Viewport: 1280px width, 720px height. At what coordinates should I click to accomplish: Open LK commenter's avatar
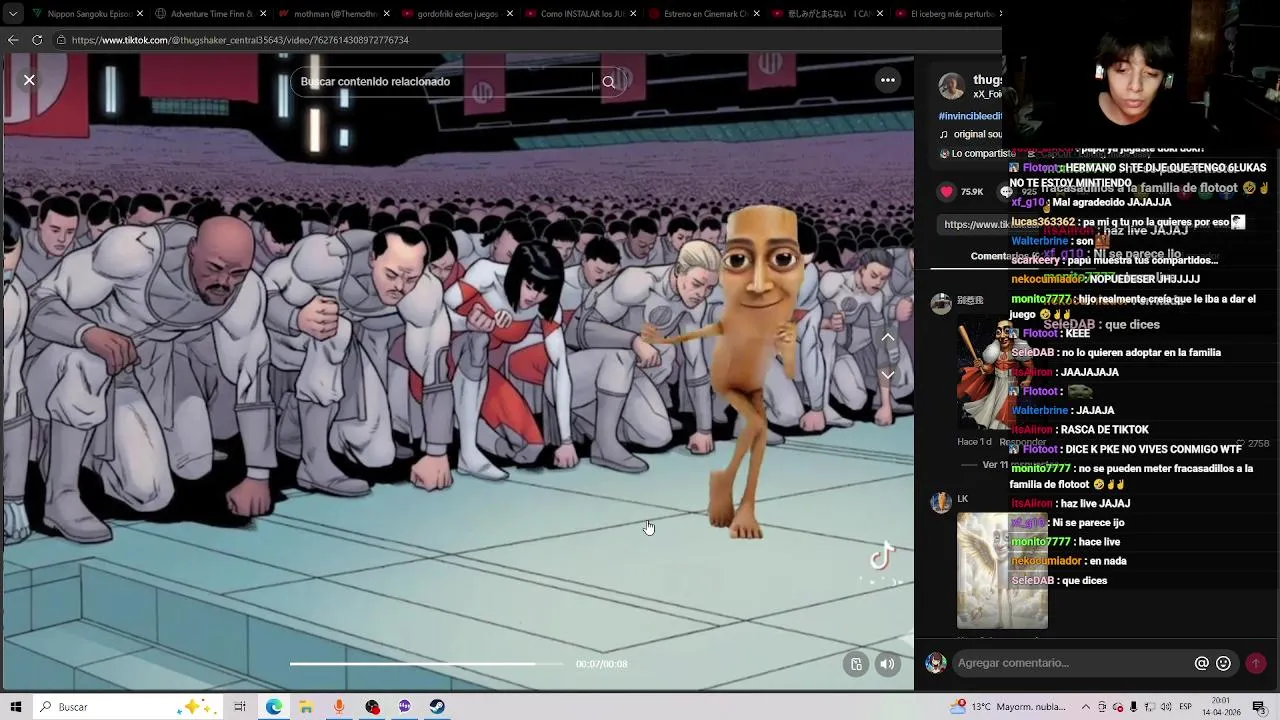[941, 503]
